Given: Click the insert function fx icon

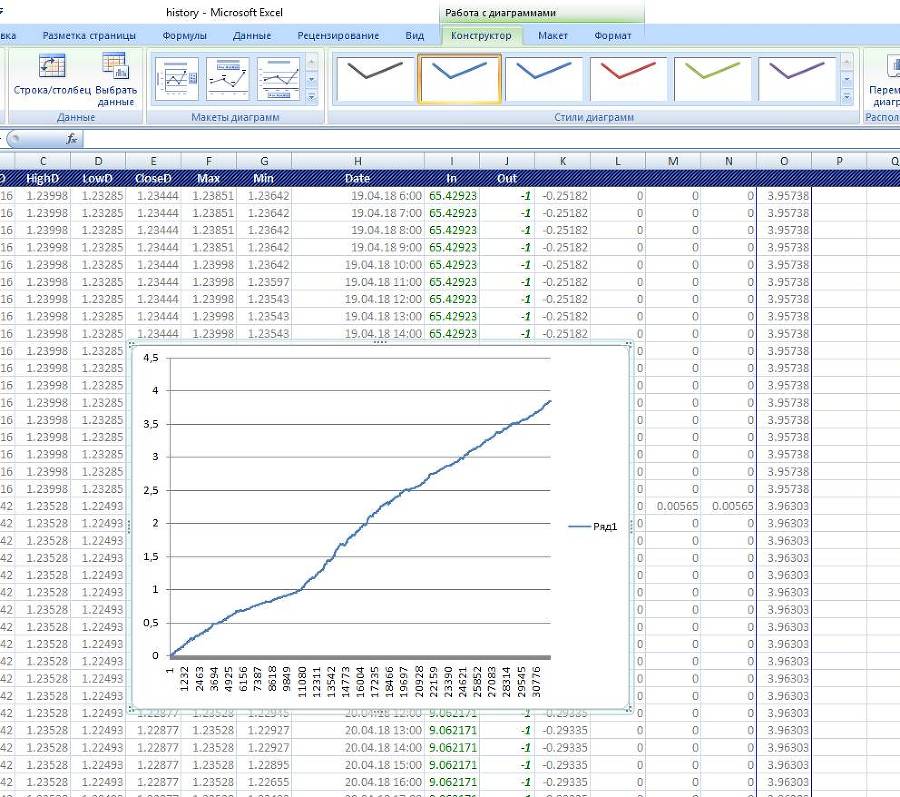Looking at the screenshot, I should click(71, 139).
